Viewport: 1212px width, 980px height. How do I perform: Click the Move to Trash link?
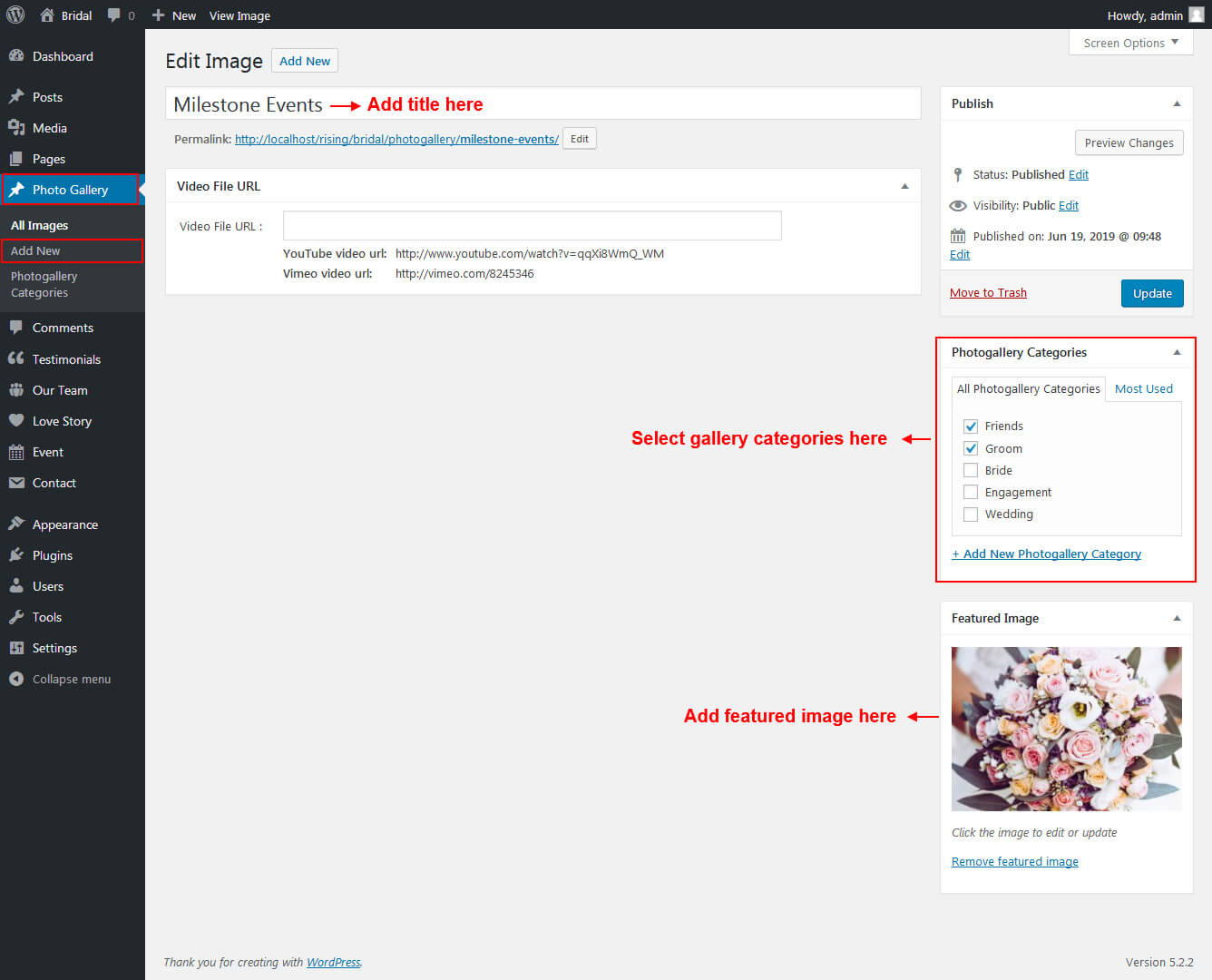click(988, 292)
